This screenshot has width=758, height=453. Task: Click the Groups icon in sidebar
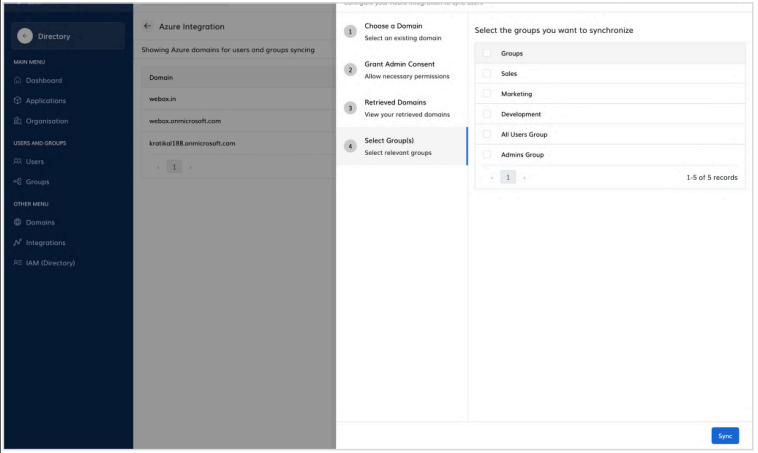pyautogui.click(x=17, y=182)
